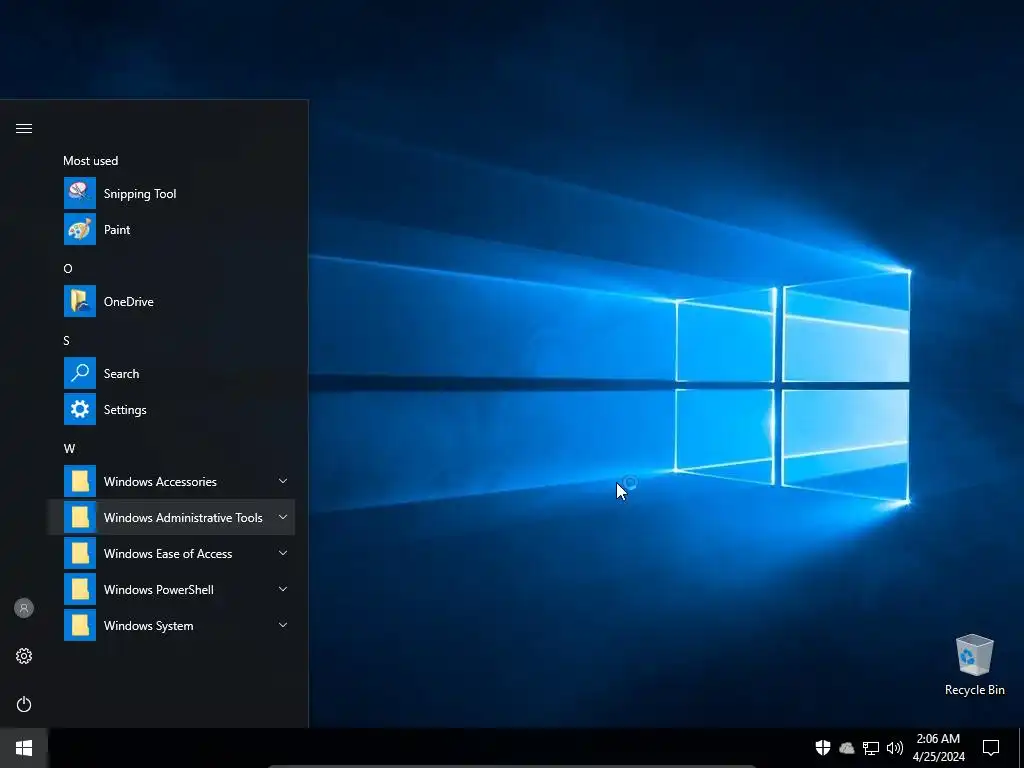Launch Paint from its palette icon
1024x768 pixels.
tap(80, 229)
